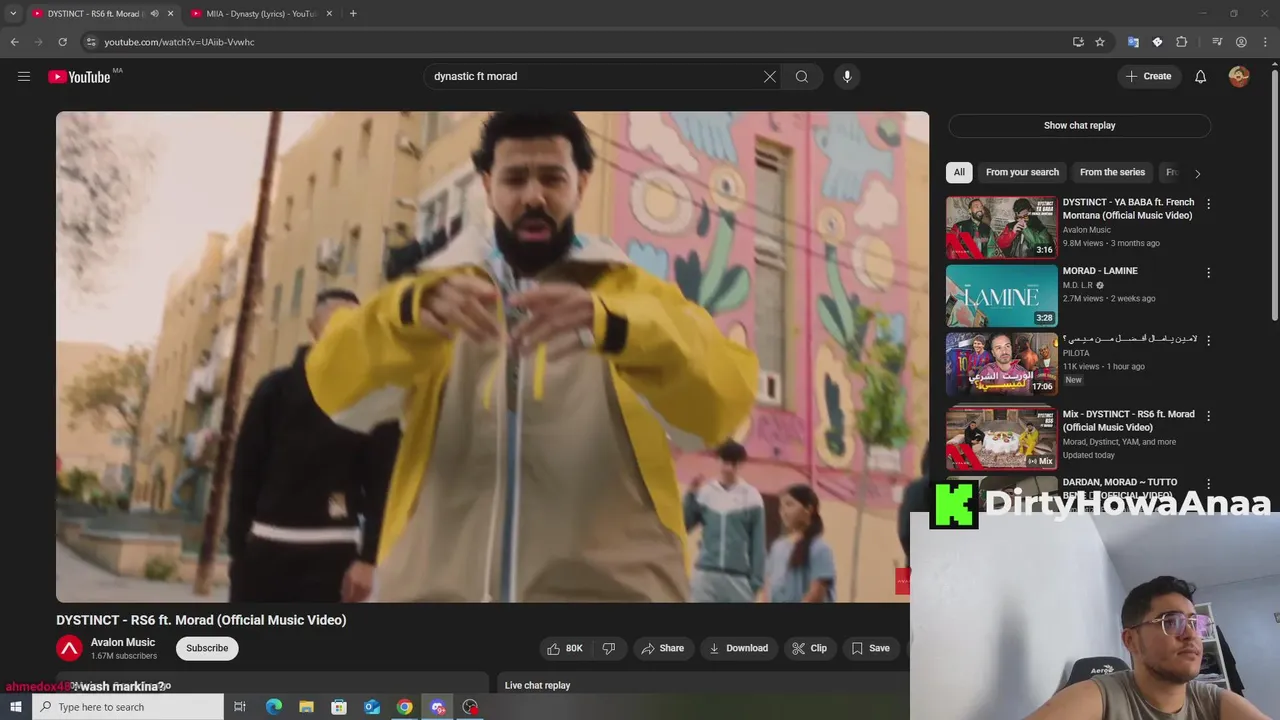Viewport: 1280px width, 720px height.
Task: Open Outlook from the taskbar
Action: pyautogui.click(x=372, y=707)
